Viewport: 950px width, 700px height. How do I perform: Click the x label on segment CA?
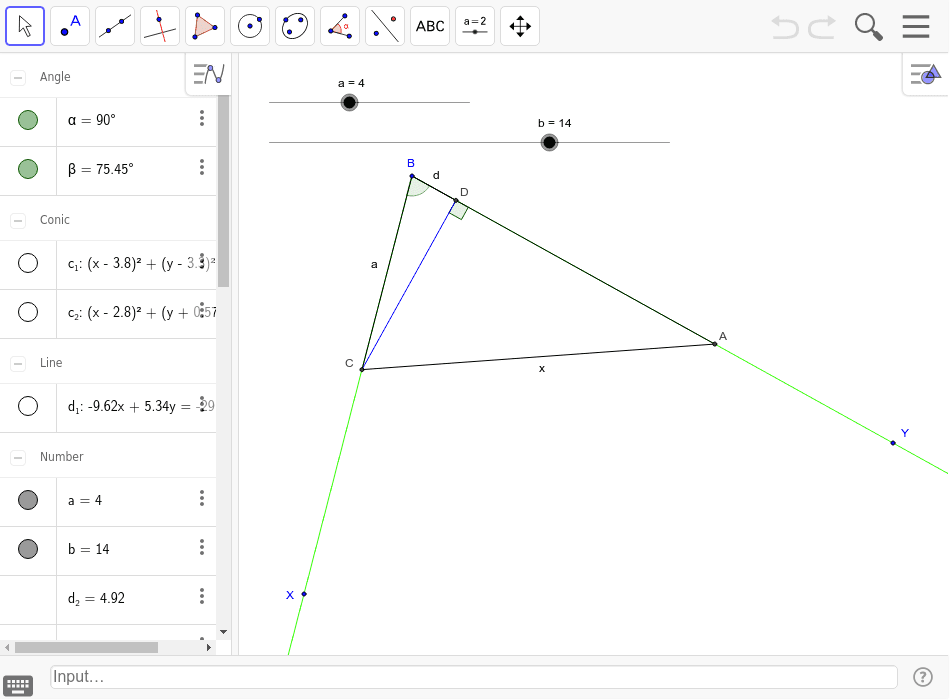tap(542, 368)
